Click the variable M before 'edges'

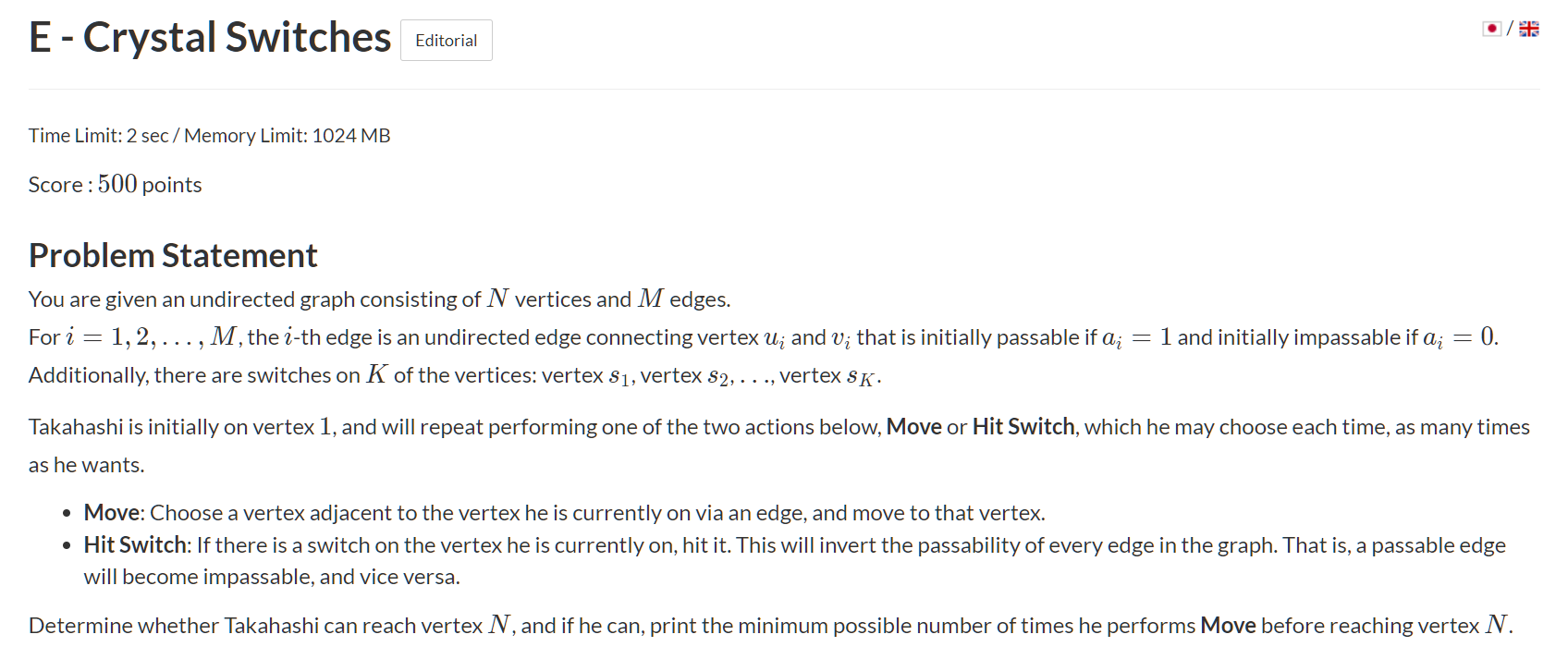coord(650,299)
